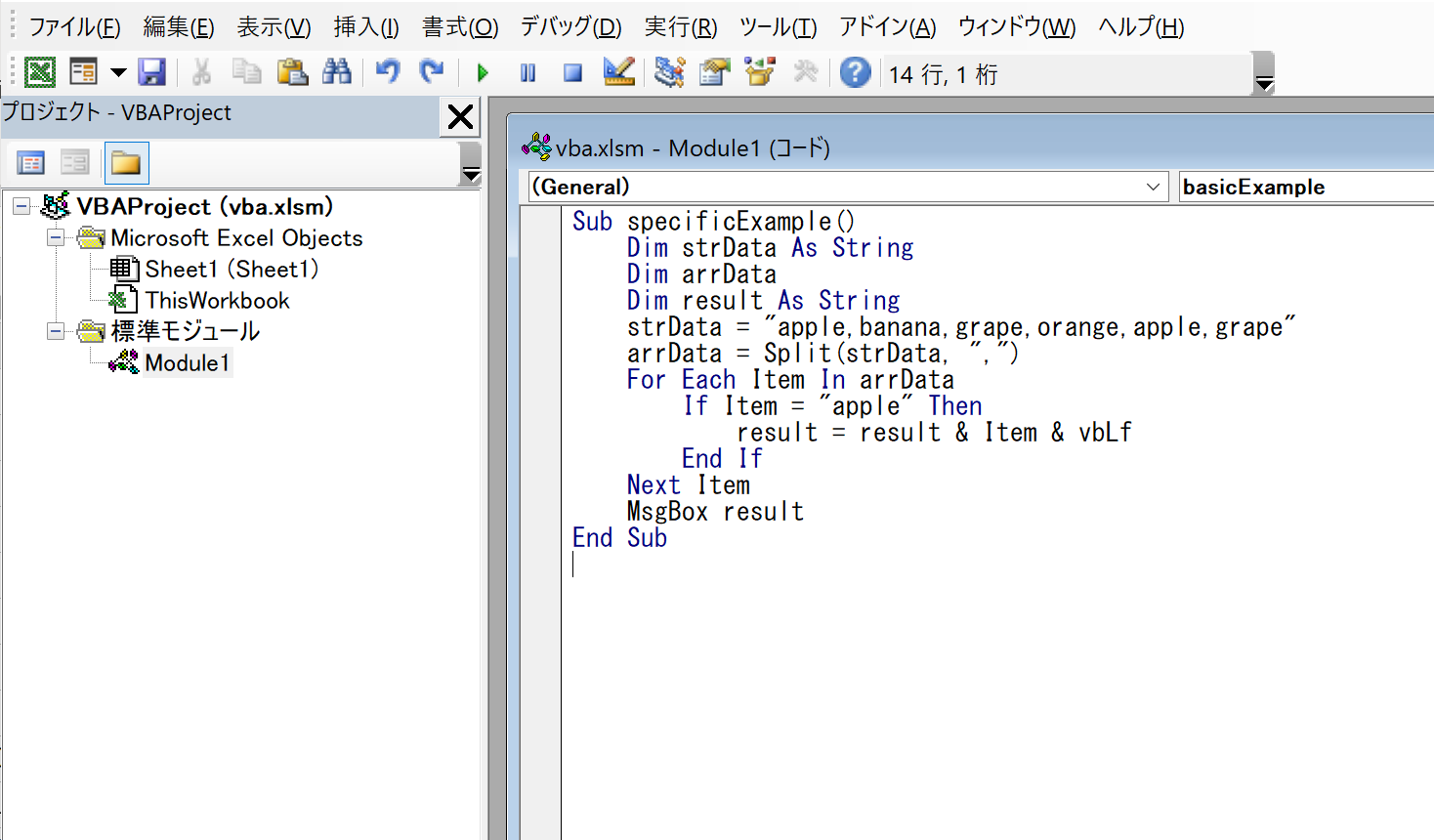Viewport: 1434px width, 840px height.
Task: Select ThisWorkbook in project tree
Action: pos(217,300)
